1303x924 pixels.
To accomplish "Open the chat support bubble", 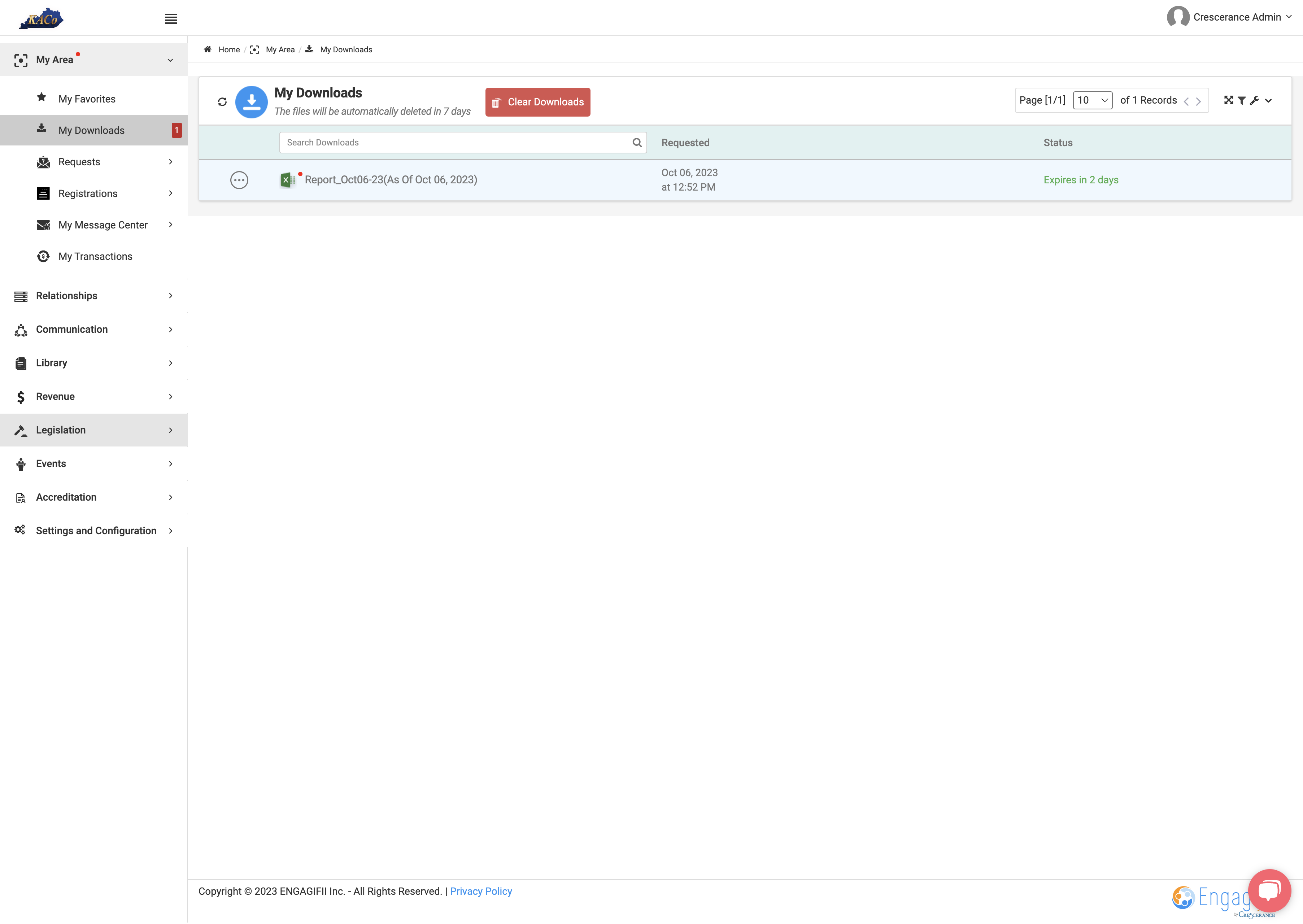I will [1269, 890].
